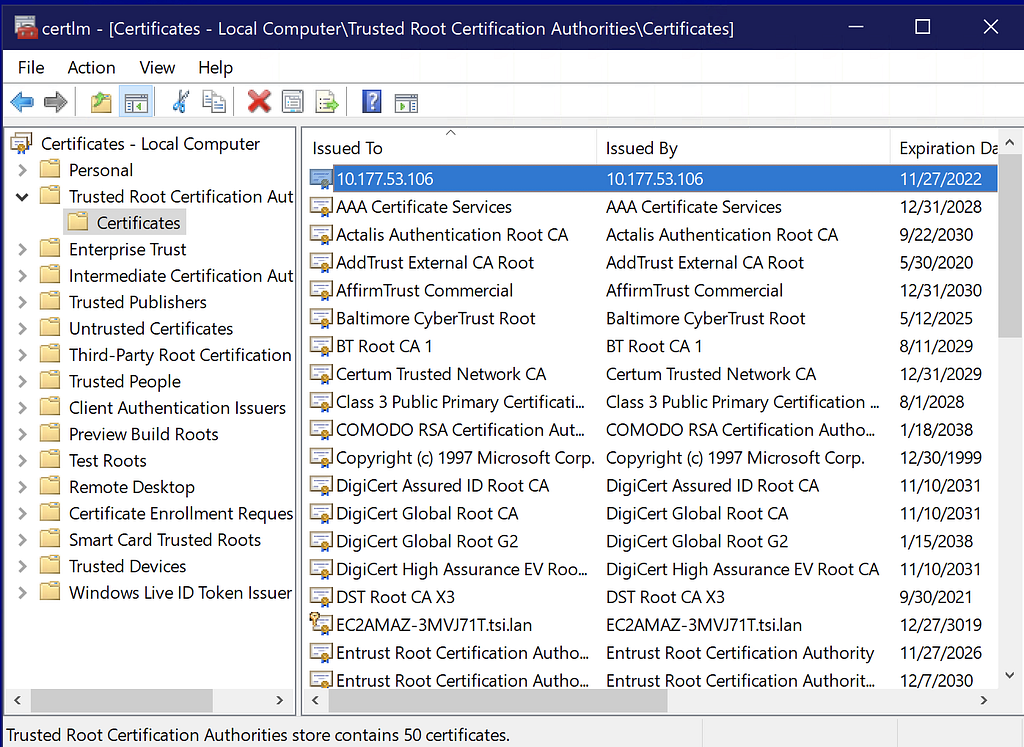Click left arrow of tree pane scrollbar
The image size is (1024, 747).
coord(18,700)
